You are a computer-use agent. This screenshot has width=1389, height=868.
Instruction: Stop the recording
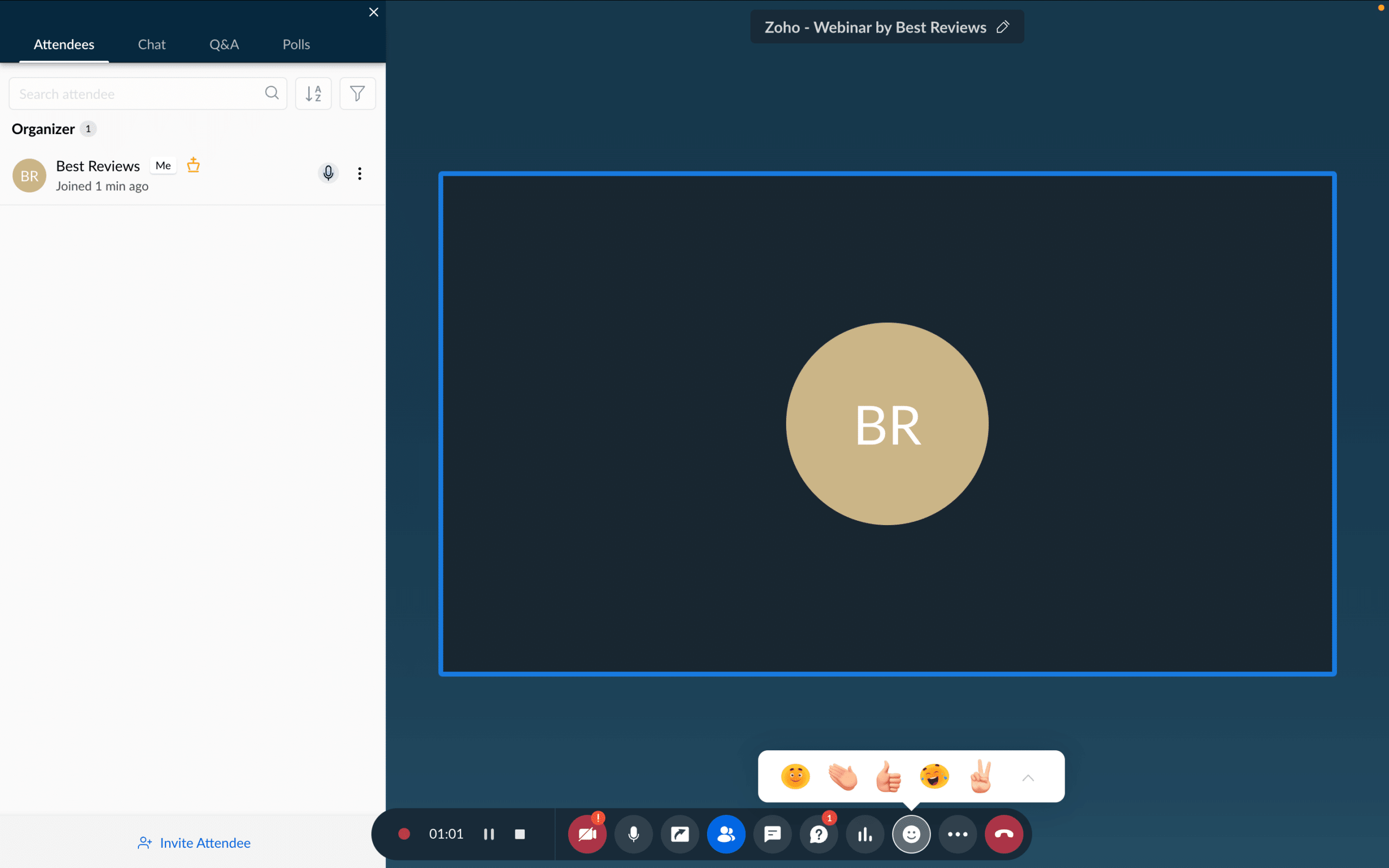pyautogui.click(x=520, y=834)
